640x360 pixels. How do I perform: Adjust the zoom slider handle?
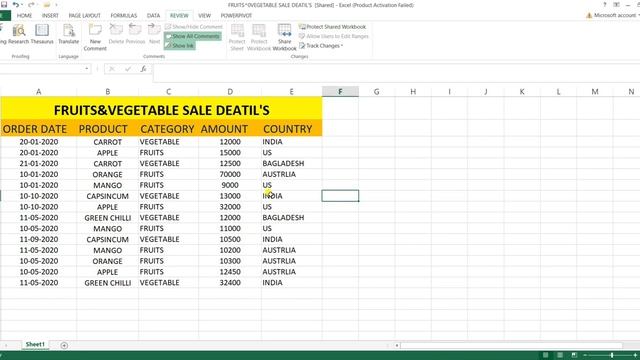[612, 355]
